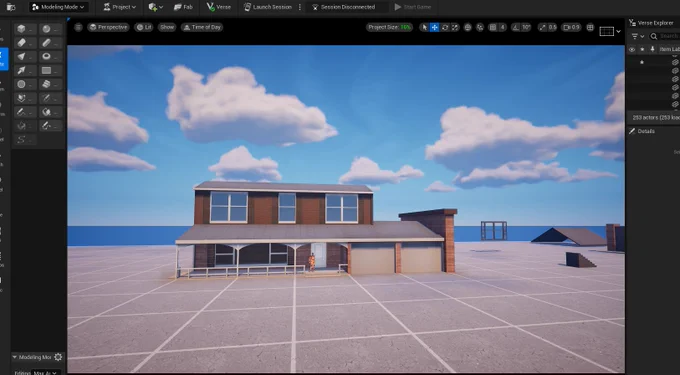Viewport: 680px width, 375px height.
Task: Toggle grid snapping
Action: (x=493, y=27)
